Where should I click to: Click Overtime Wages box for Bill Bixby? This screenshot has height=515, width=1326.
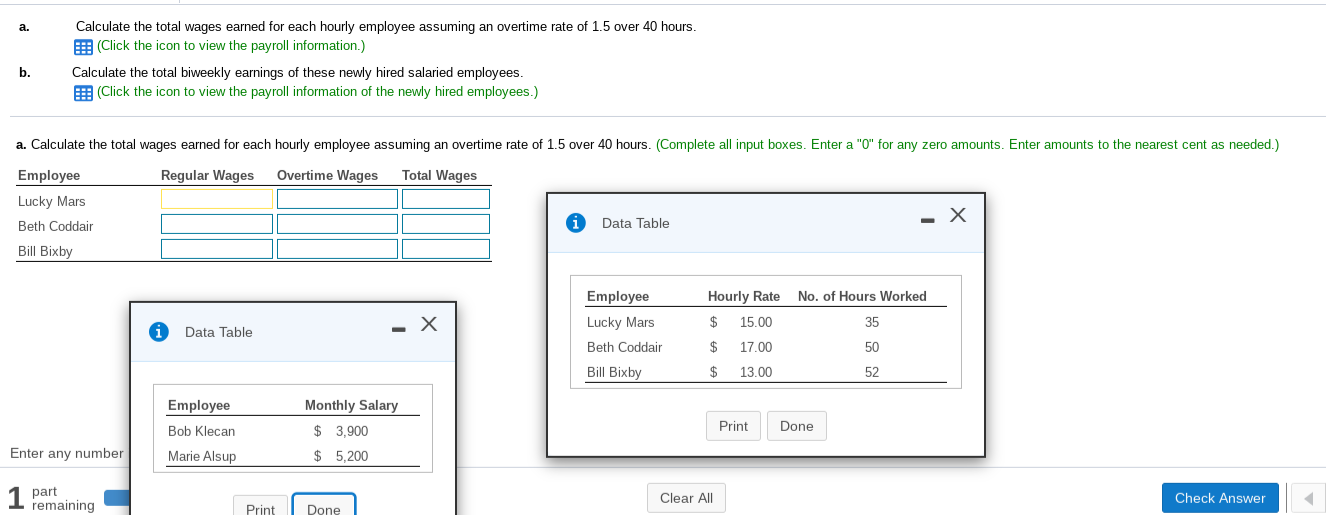[337, 249]
